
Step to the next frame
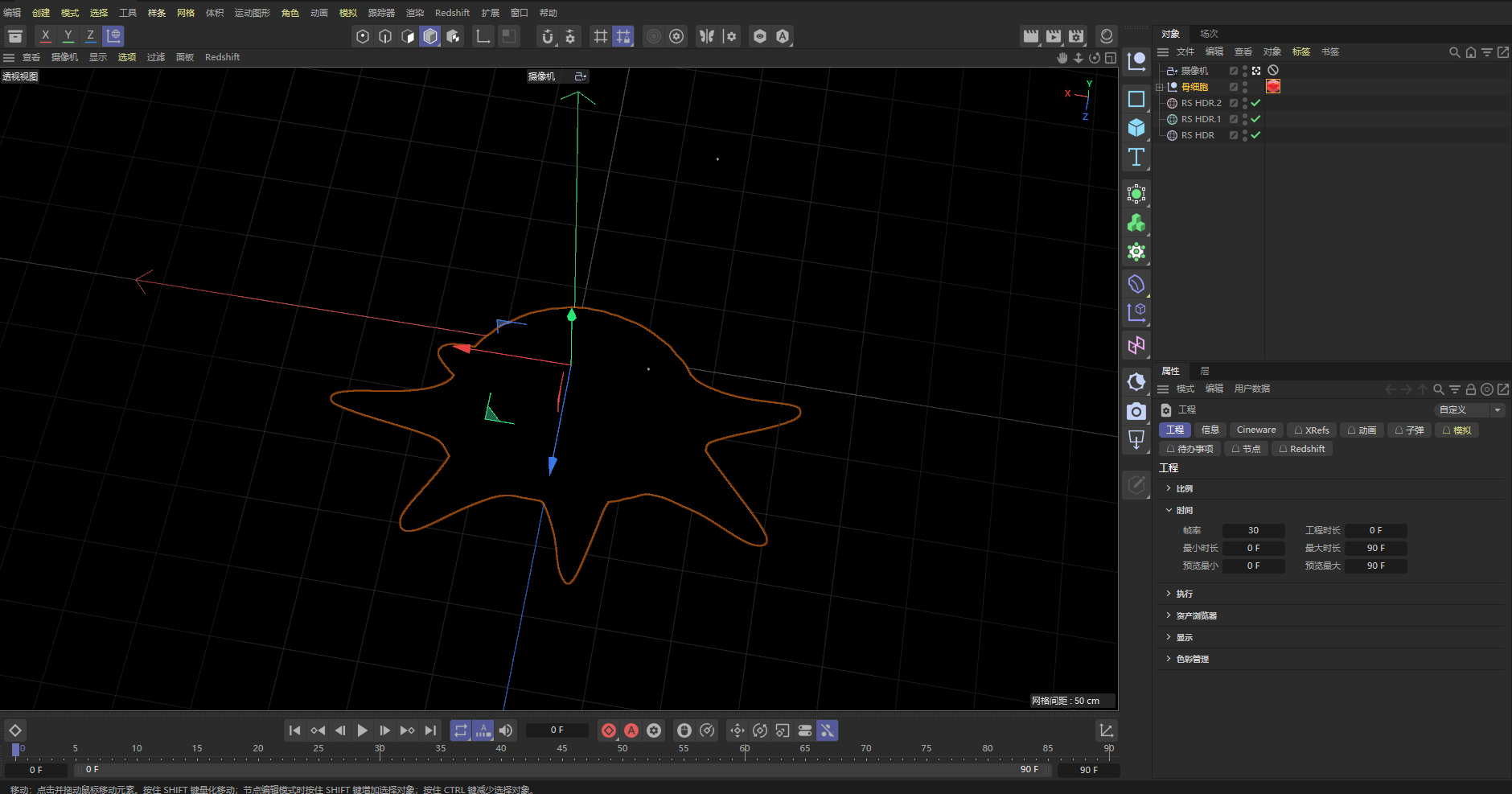[385, 730]
